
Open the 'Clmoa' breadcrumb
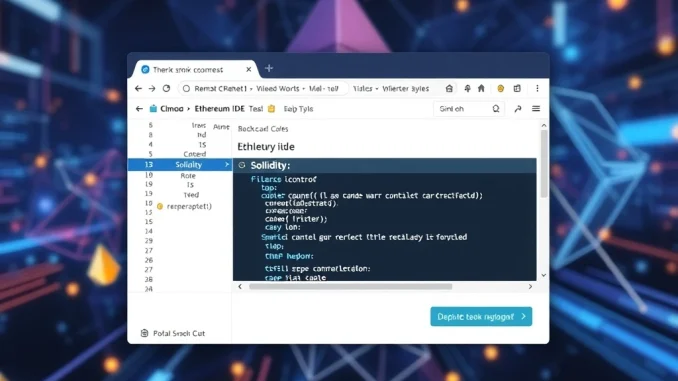click(172, 109)
